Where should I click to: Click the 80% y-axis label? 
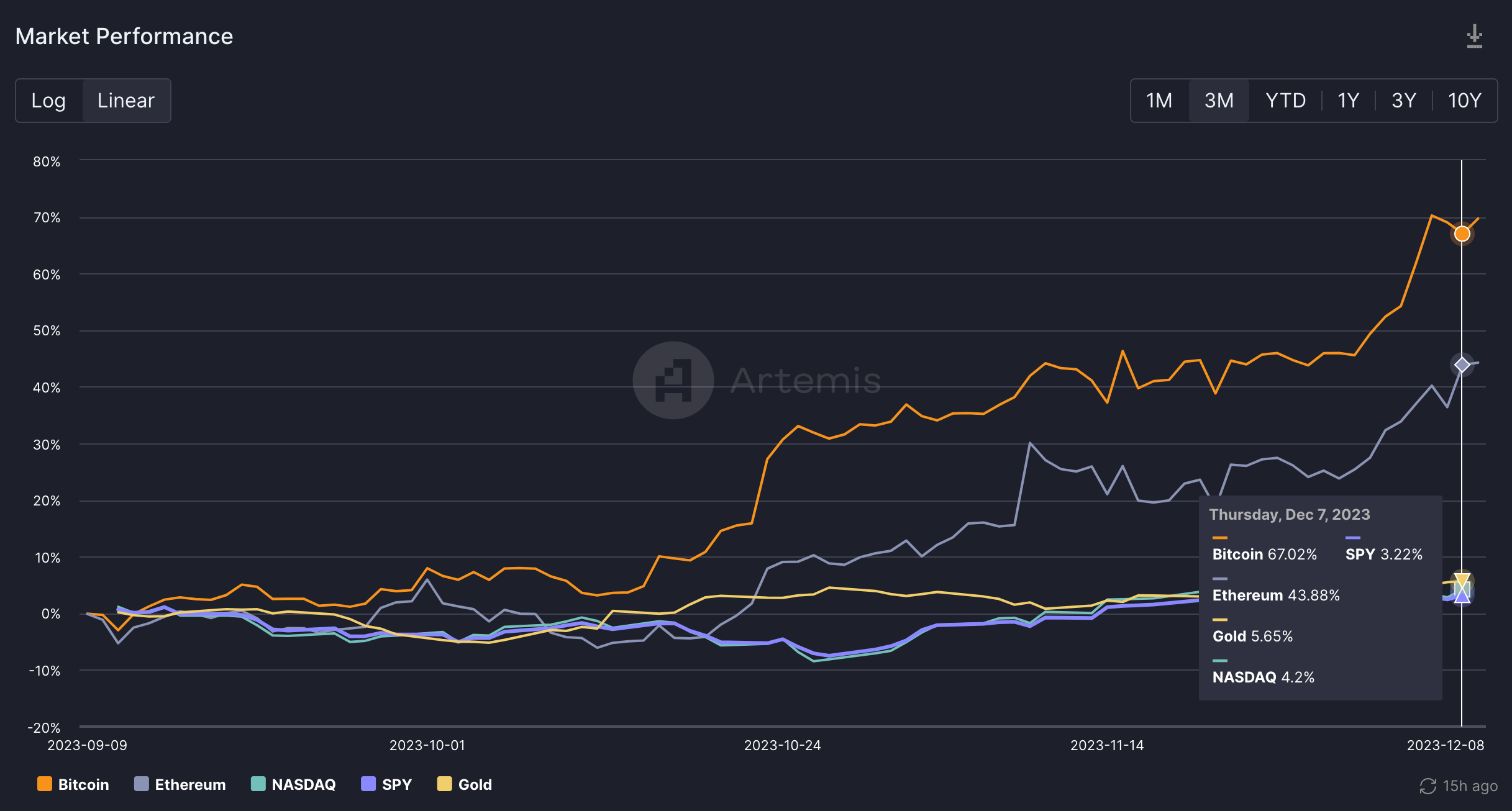click(x=47, y=161)
